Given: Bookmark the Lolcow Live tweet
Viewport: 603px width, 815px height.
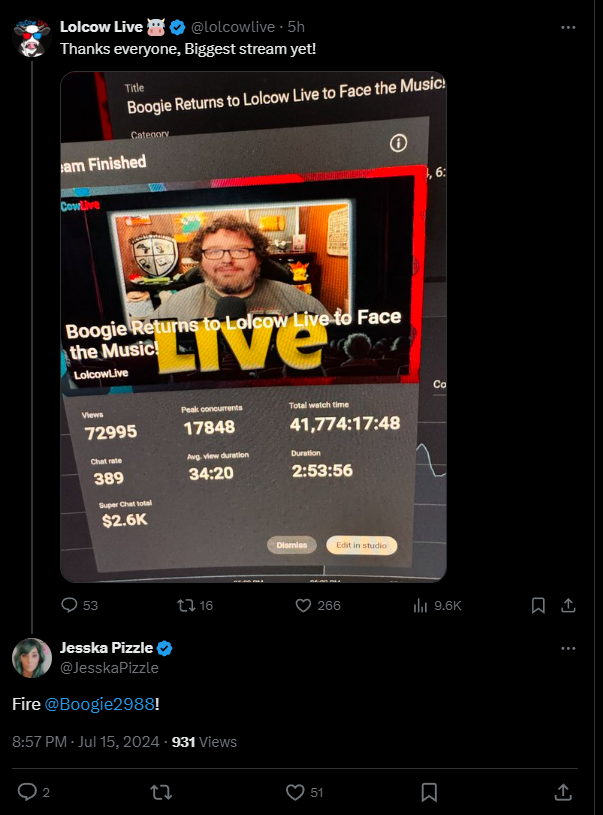Looking at the screenshot, I should (538, 605).
